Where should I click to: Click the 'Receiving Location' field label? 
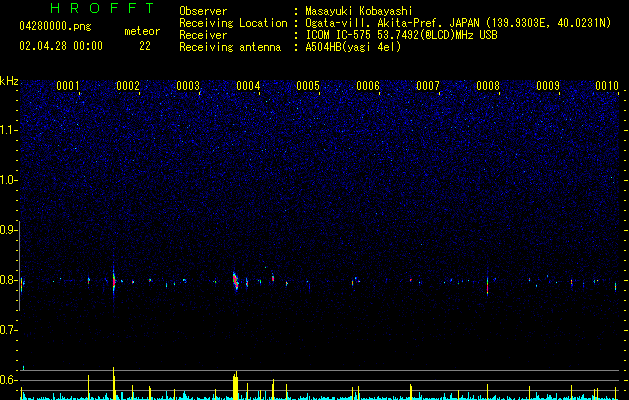pyautogui.click(x=233, y=23)
